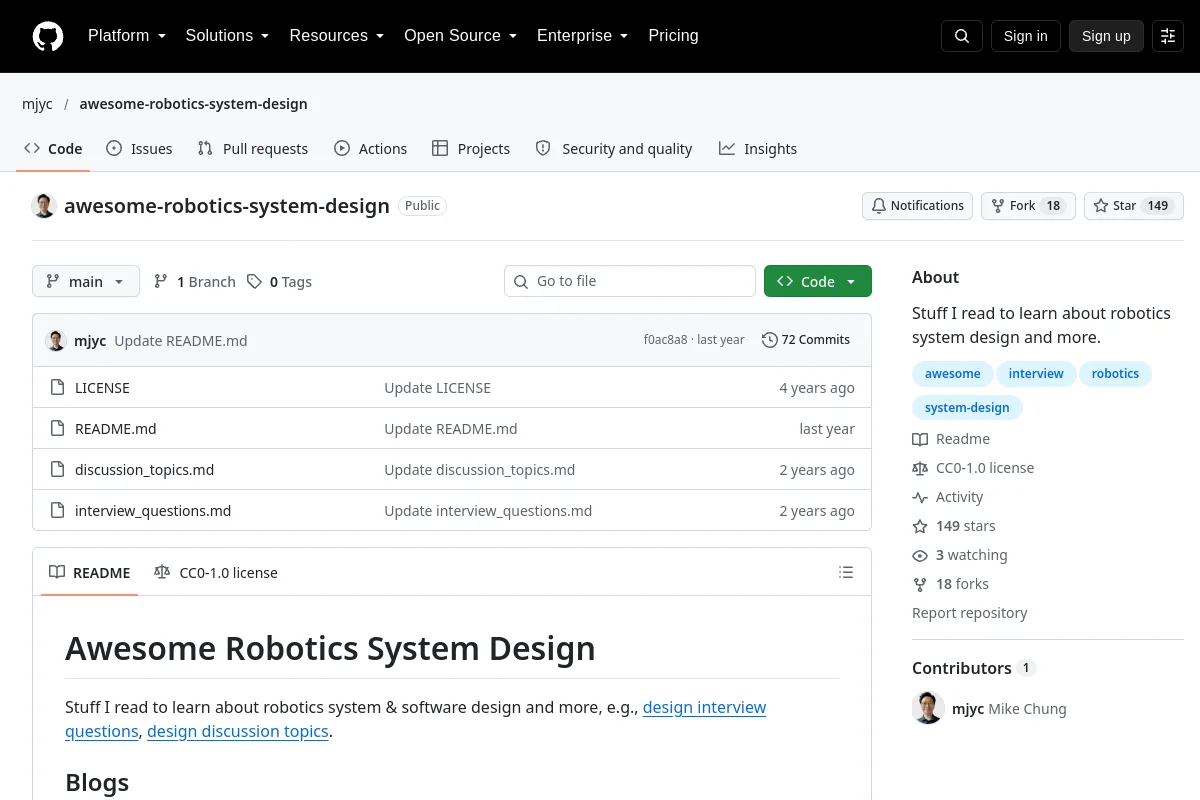The width and height of the screenshot is (1200, 800).
Task: Click file icon next to interview_questions.md
Action: [x=58, y=511]
